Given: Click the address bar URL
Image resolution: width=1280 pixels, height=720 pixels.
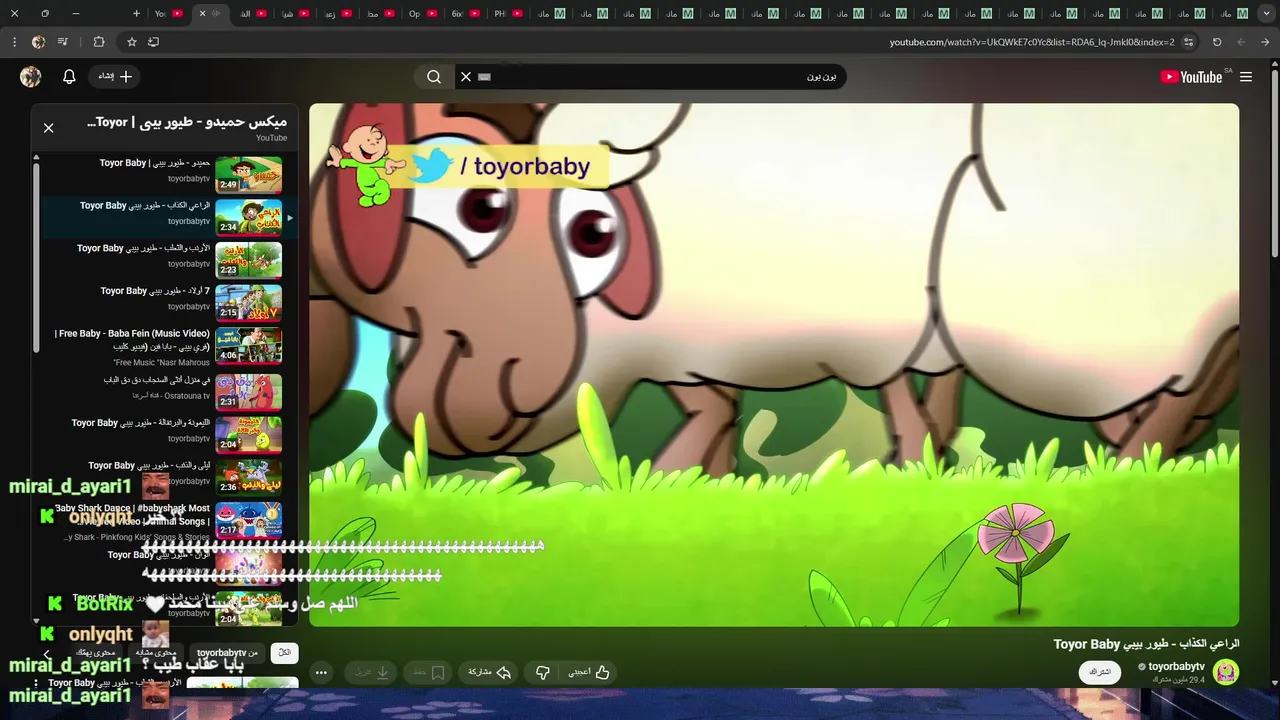Looking at the screenshot, I should click(1032, 42).
